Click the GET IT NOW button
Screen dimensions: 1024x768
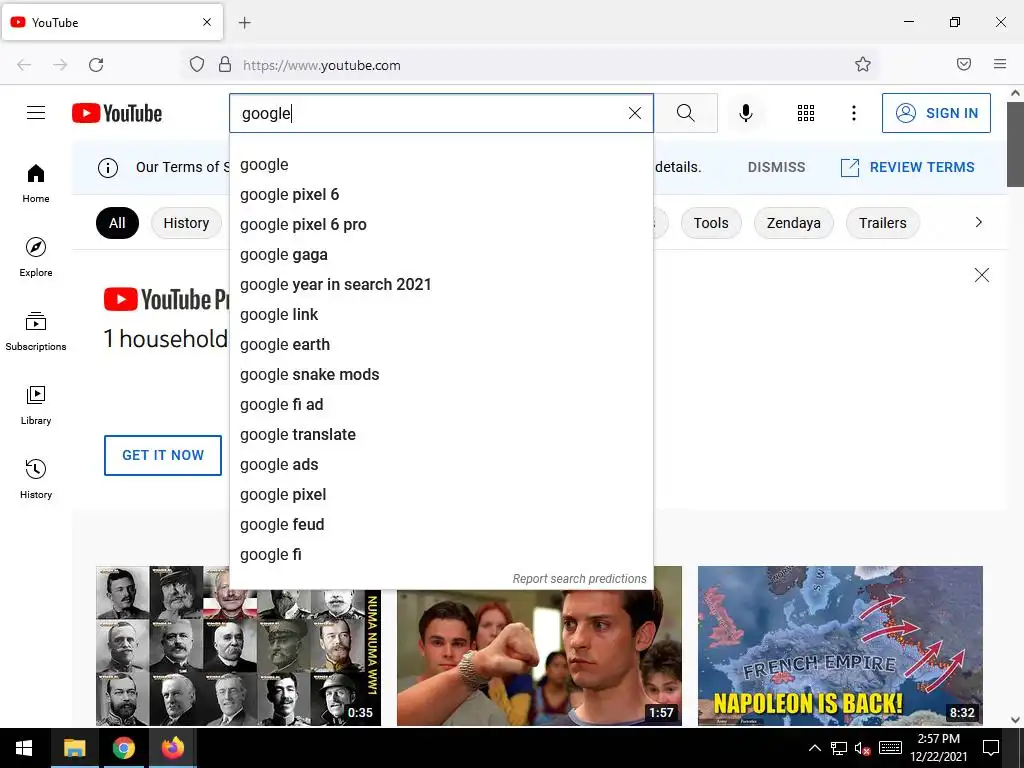[x=163, y=455]
